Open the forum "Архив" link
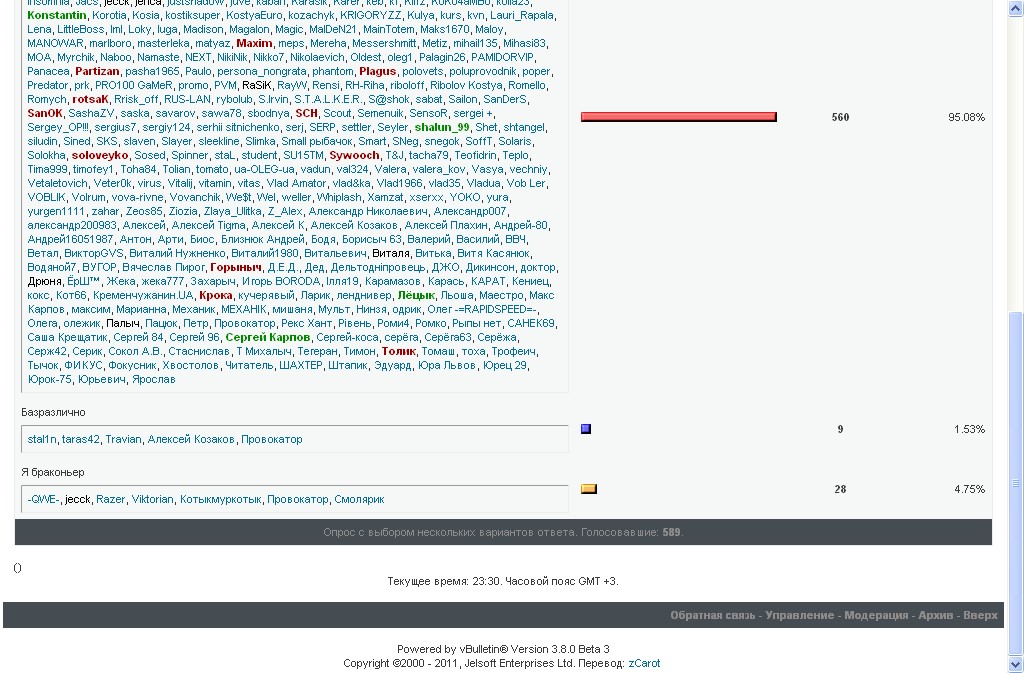Screen dimensions: 1024x673 point(935,616)
